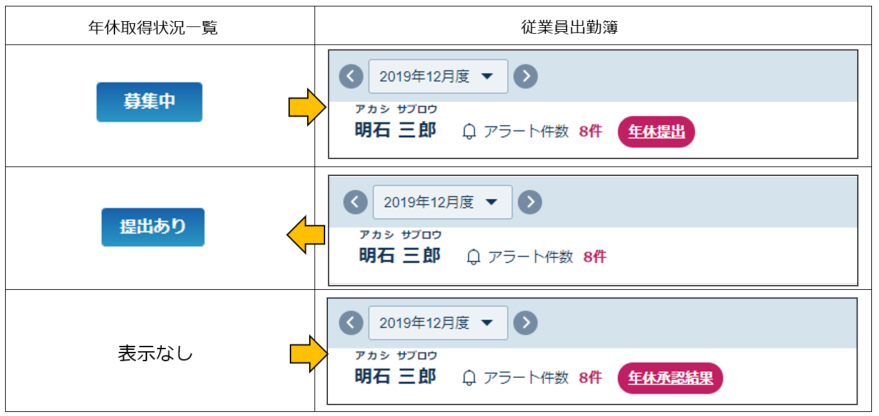This screenshot has height=416, width=879.
Task: Go to next month in middle panel
Action: pyautogui.click(x=530, y=202)
